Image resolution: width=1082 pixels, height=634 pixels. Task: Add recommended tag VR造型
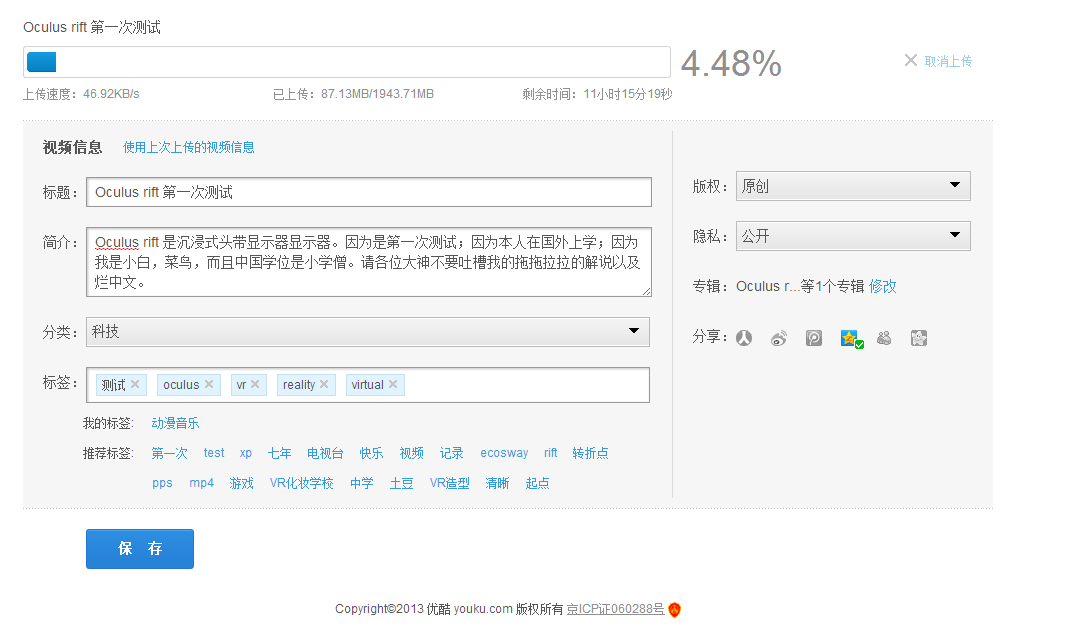click(449, 484)
